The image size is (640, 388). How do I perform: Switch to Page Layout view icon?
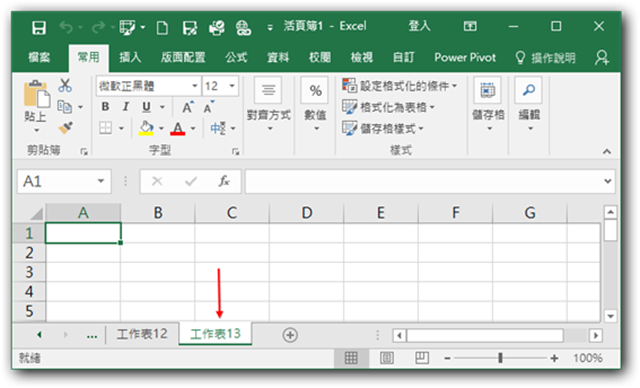[387, 358]
